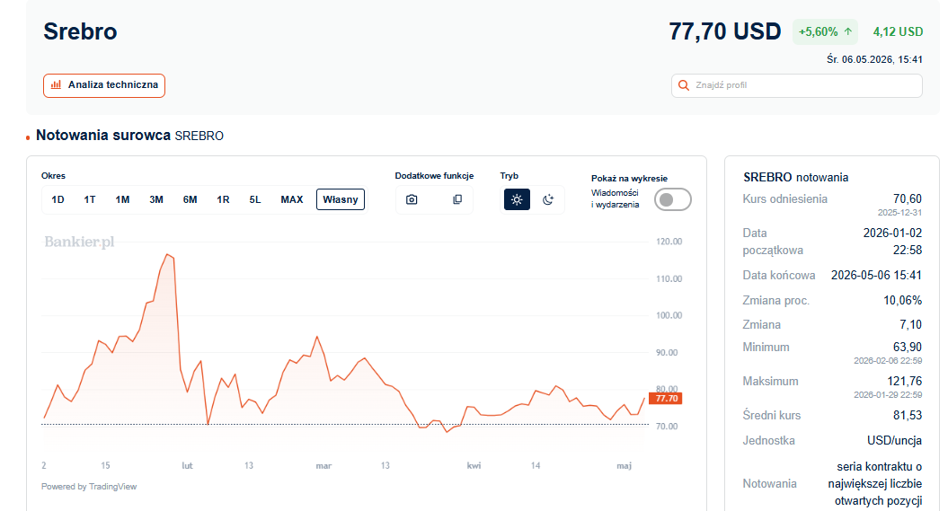Switch to light mode sun icon

pos(517,200)
